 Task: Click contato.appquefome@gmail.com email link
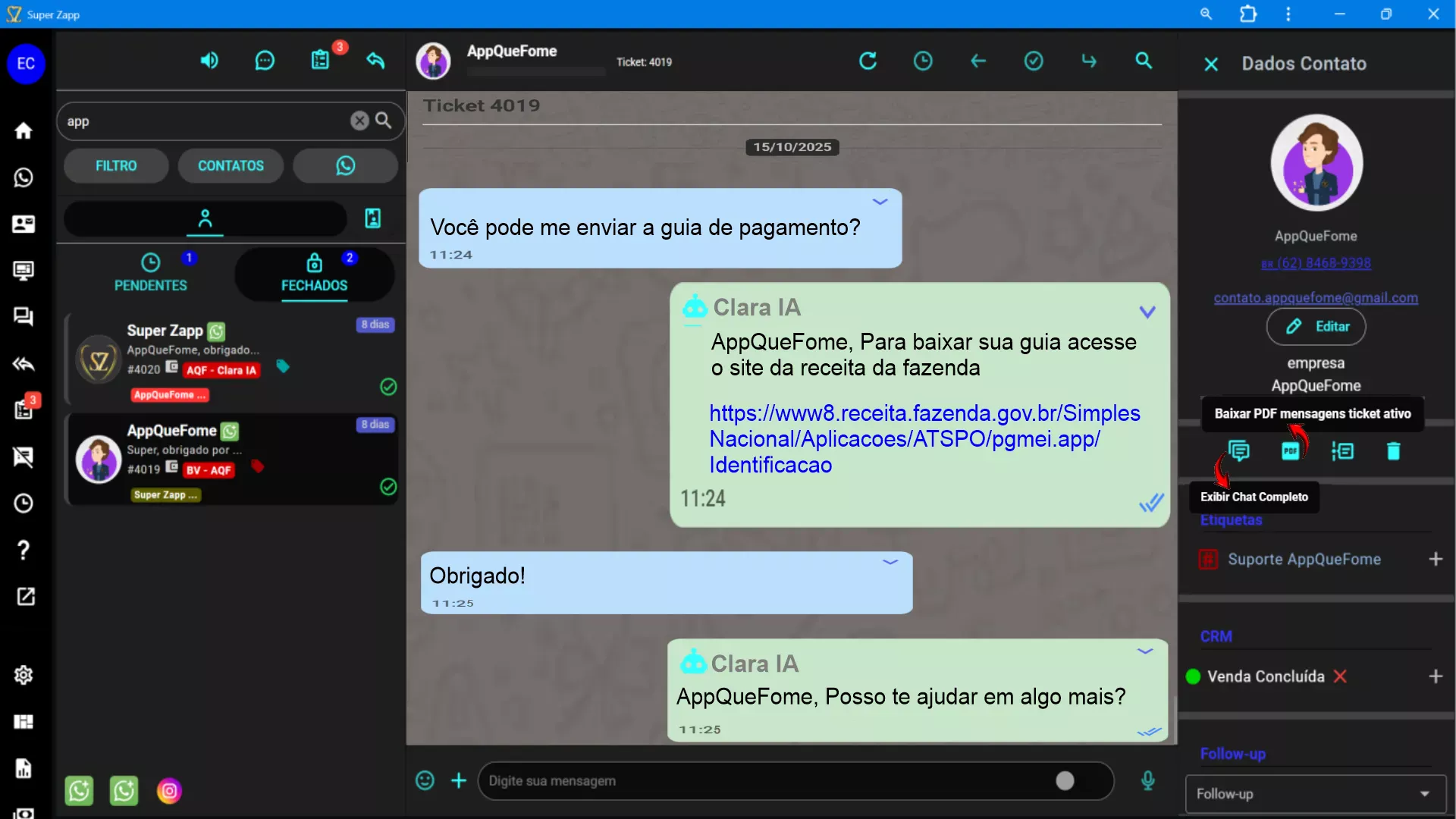click(x=1316, y=298)
